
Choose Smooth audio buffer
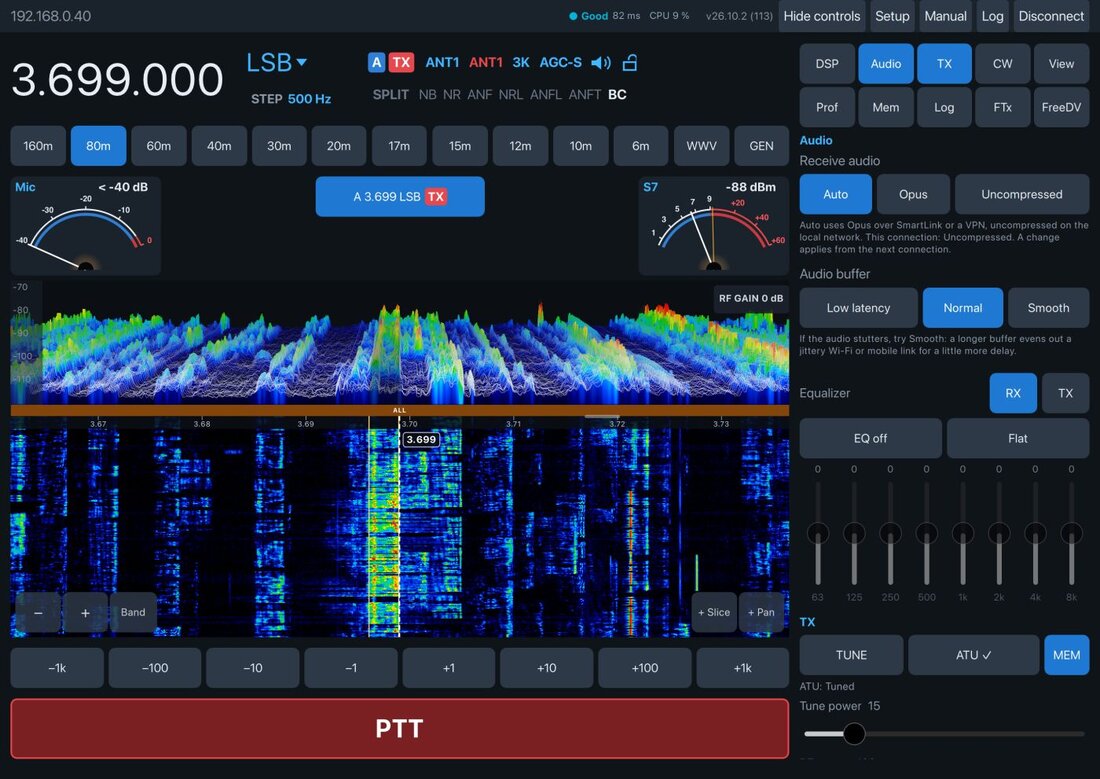click(1048, 308)
